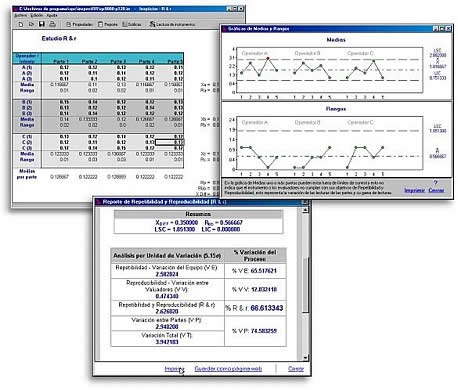Screen dimensions: 458x390
Task: Open Reporte from the toolbar
Action: [108, 24]
